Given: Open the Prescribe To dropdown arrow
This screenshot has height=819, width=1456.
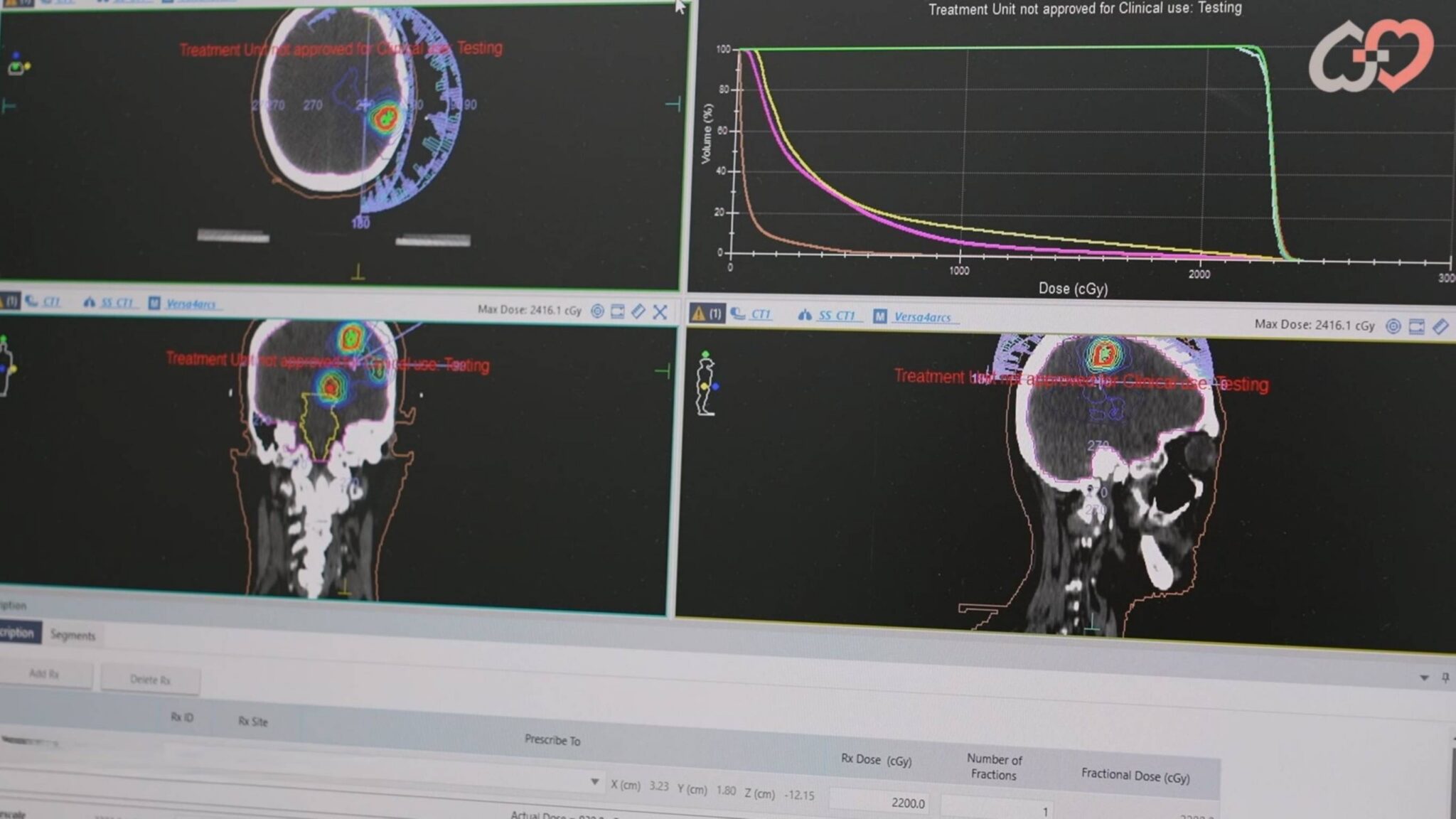Looking at the screenshot, I should click(x=594, y=782).
